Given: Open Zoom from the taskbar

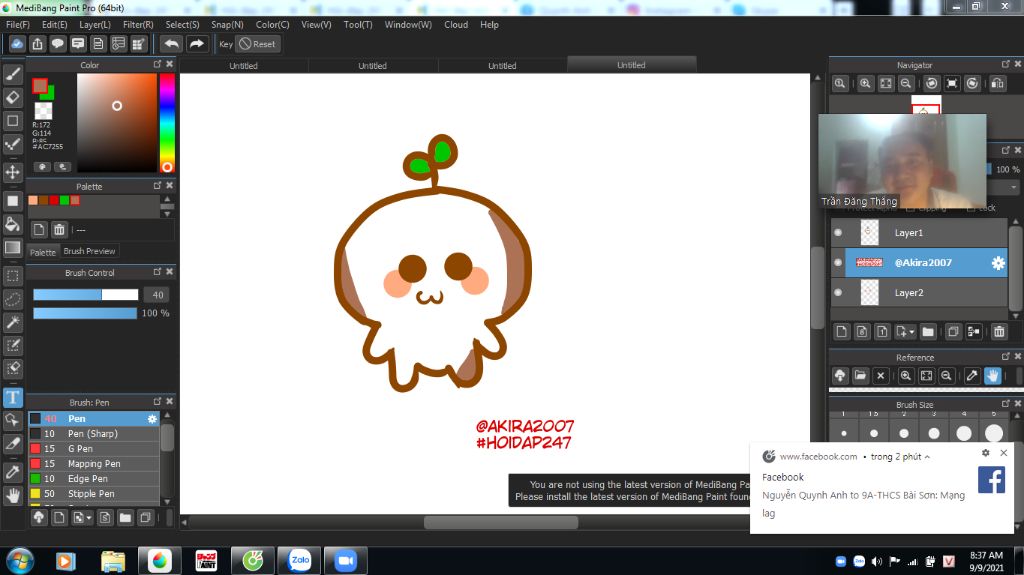Looking at the screenshot, I should tap(345, 561).
